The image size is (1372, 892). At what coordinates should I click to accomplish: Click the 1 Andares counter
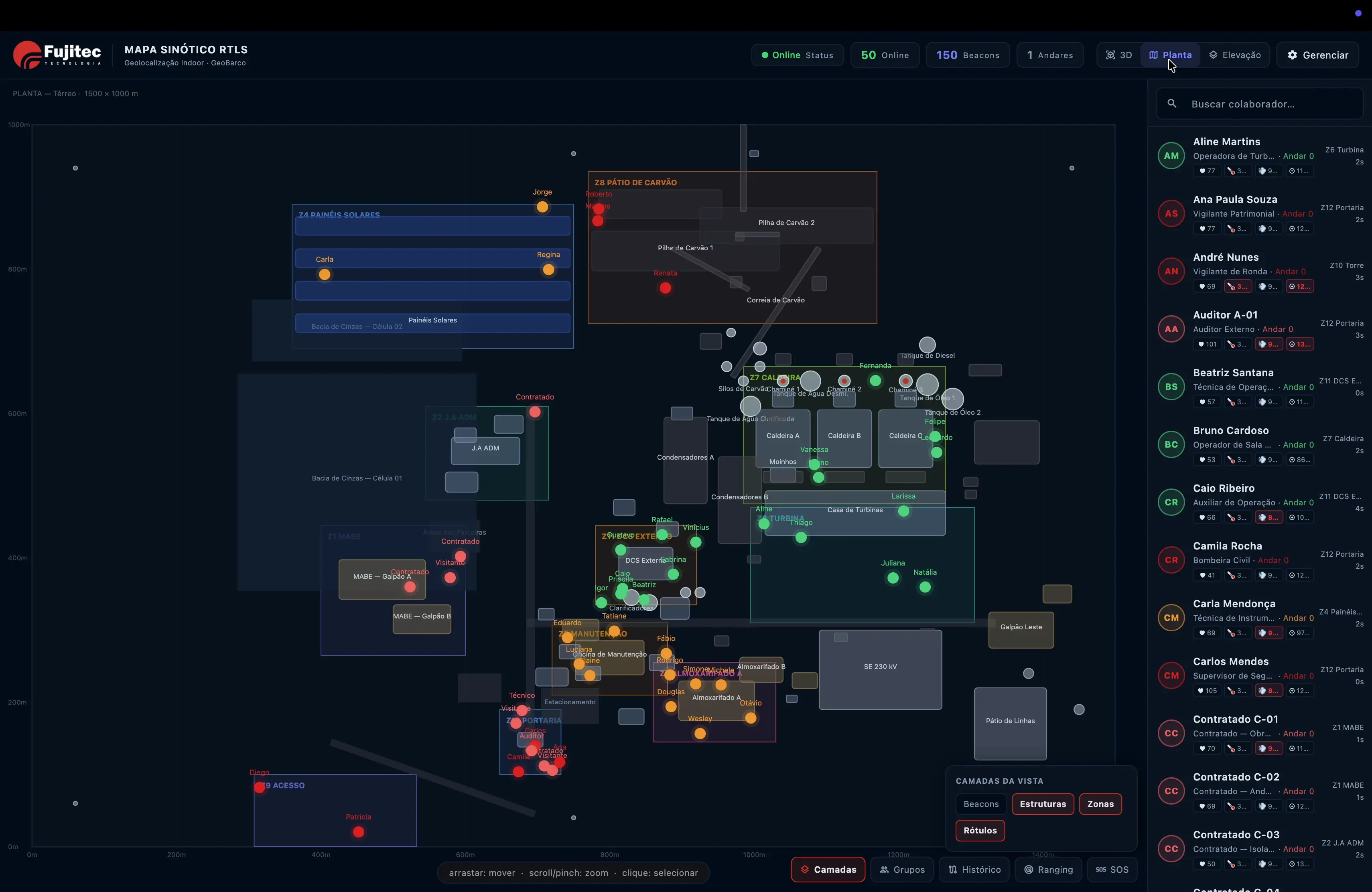[1050, 55]
